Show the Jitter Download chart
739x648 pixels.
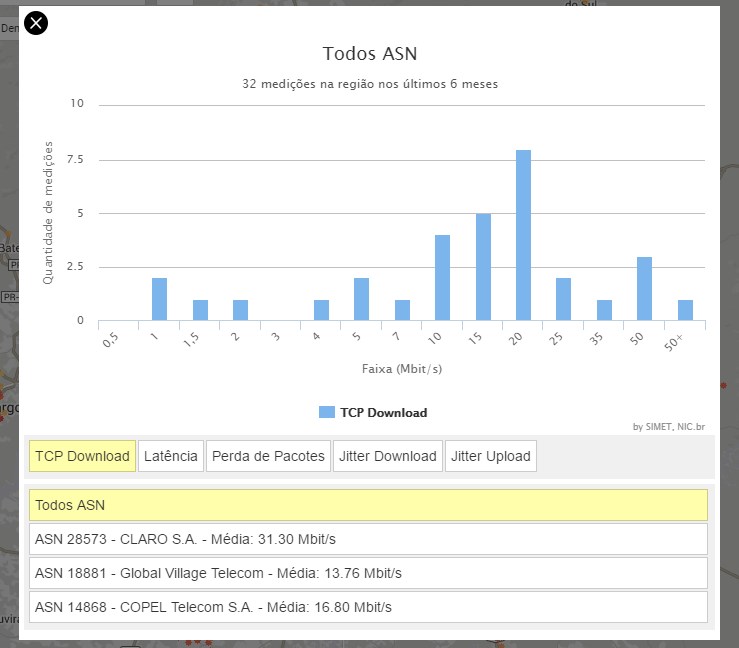(x=387, y=456)
